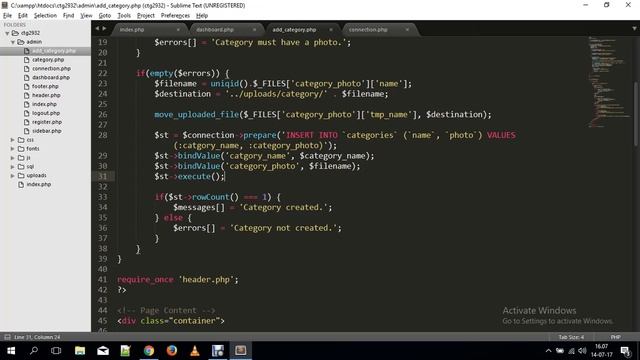The image size is (640, 360).
Task: Open the Goto menu
Action: 104,16
